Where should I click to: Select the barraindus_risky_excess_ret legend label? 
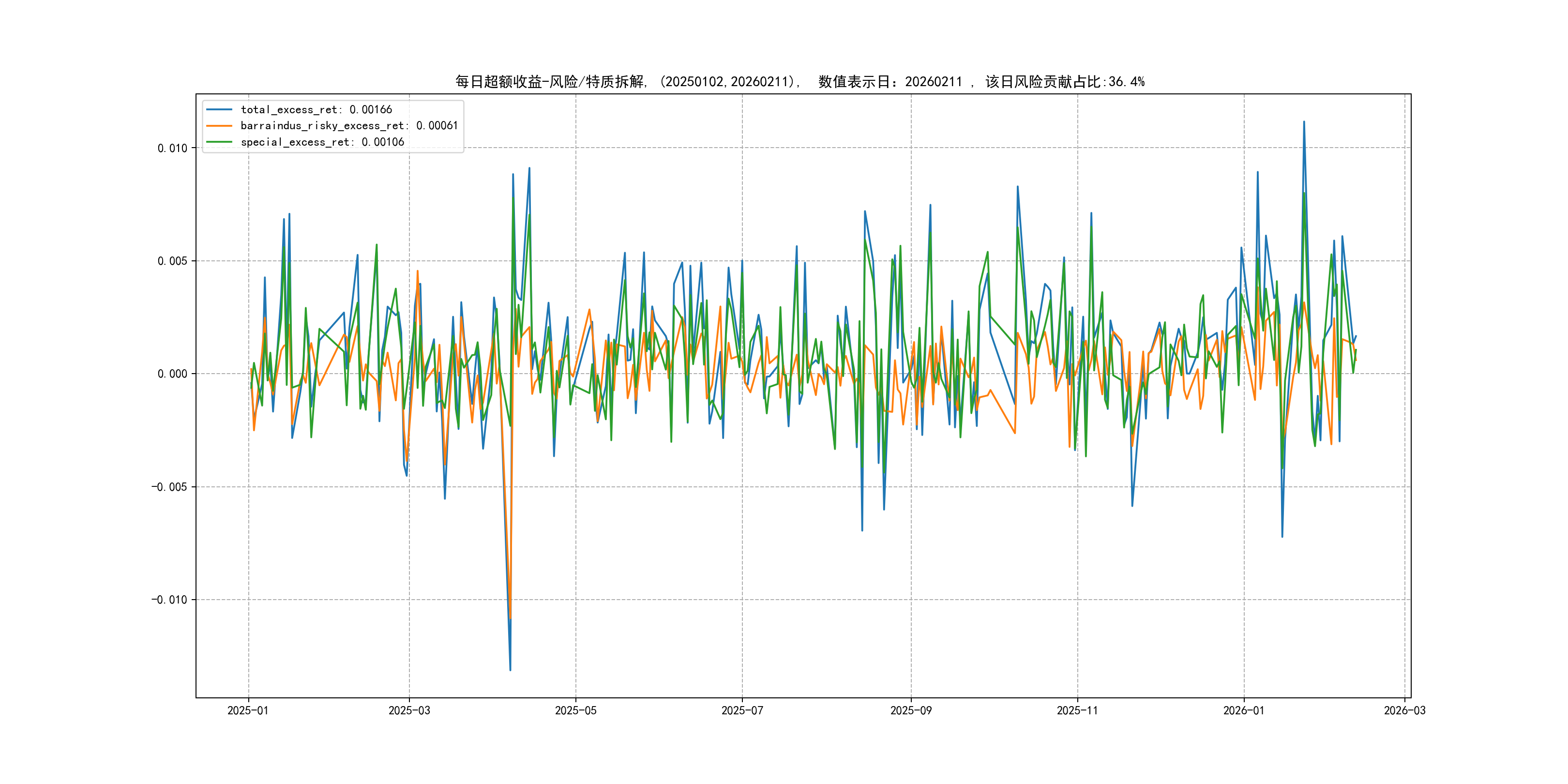coord(349,126)
